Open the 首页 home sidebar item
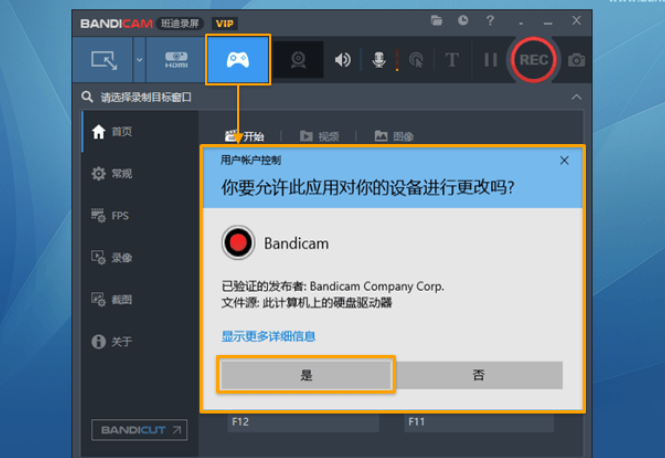 pos(140,131)
